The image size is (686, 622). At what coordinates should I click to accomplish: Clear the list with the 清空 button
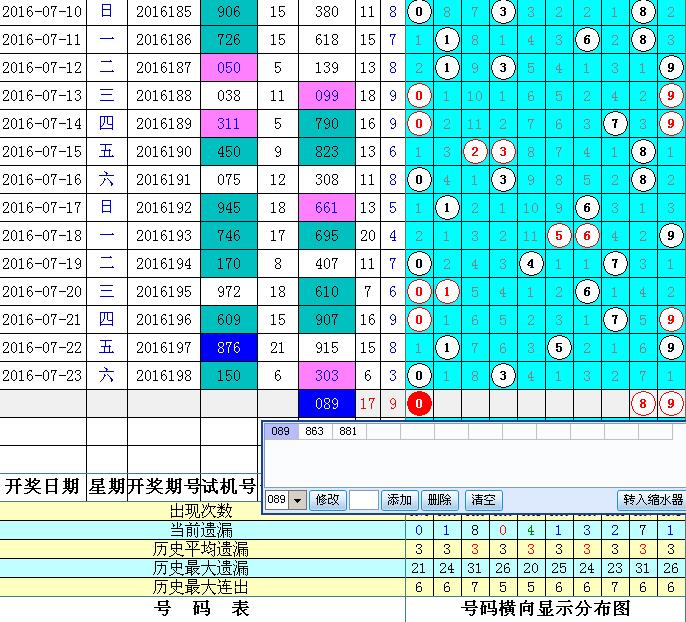point(484,500)
